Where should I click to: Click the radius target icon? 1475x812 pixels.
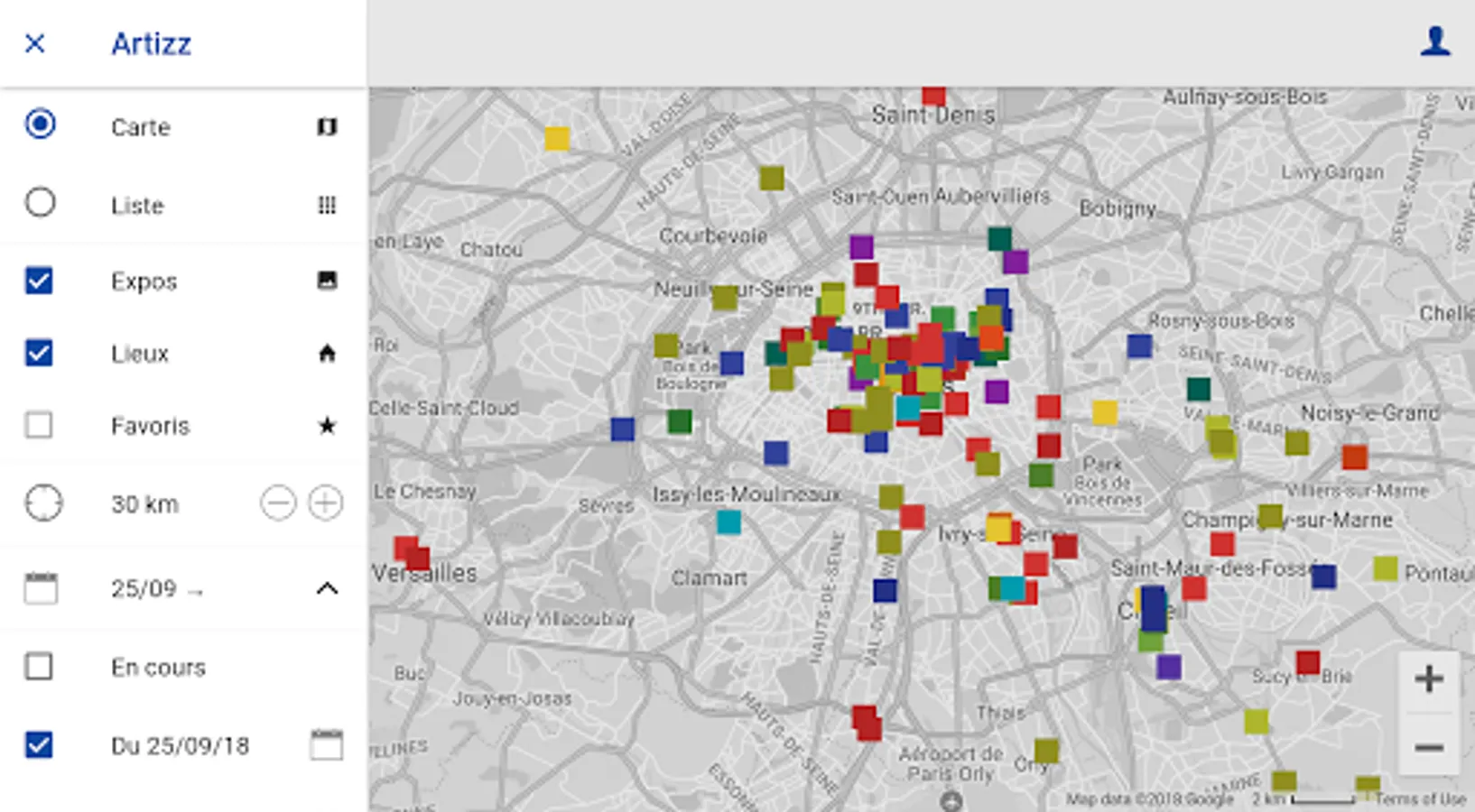click(42, 503)
